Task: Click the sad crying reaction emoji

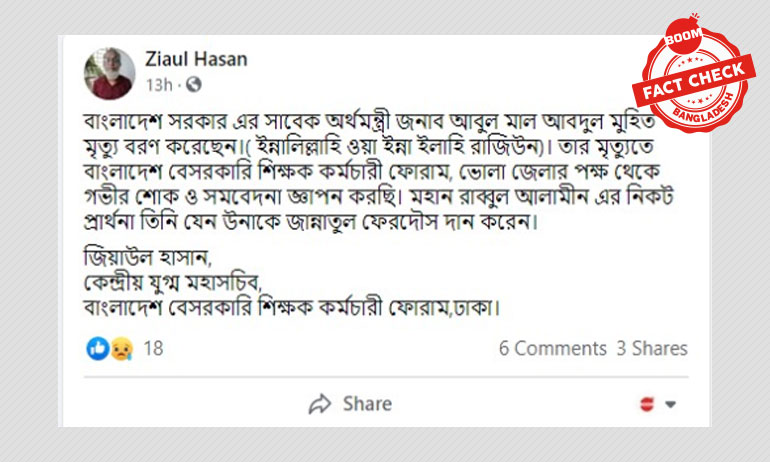Action: [121, 349]
